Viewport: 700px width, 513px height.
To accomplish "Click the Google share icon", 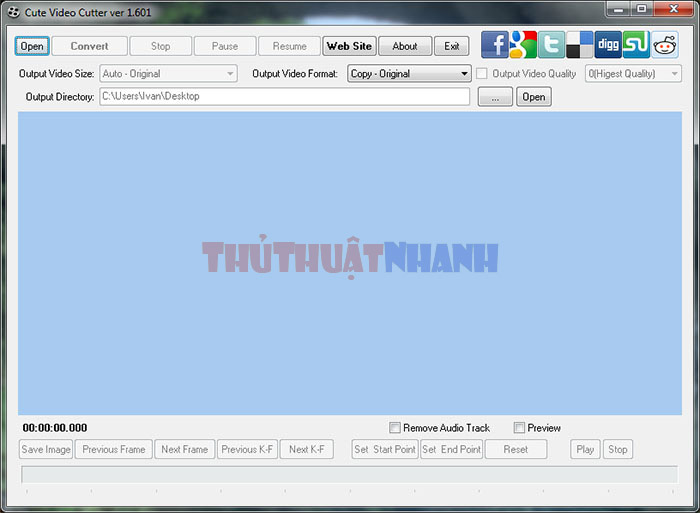I will (x=523, y=45).
